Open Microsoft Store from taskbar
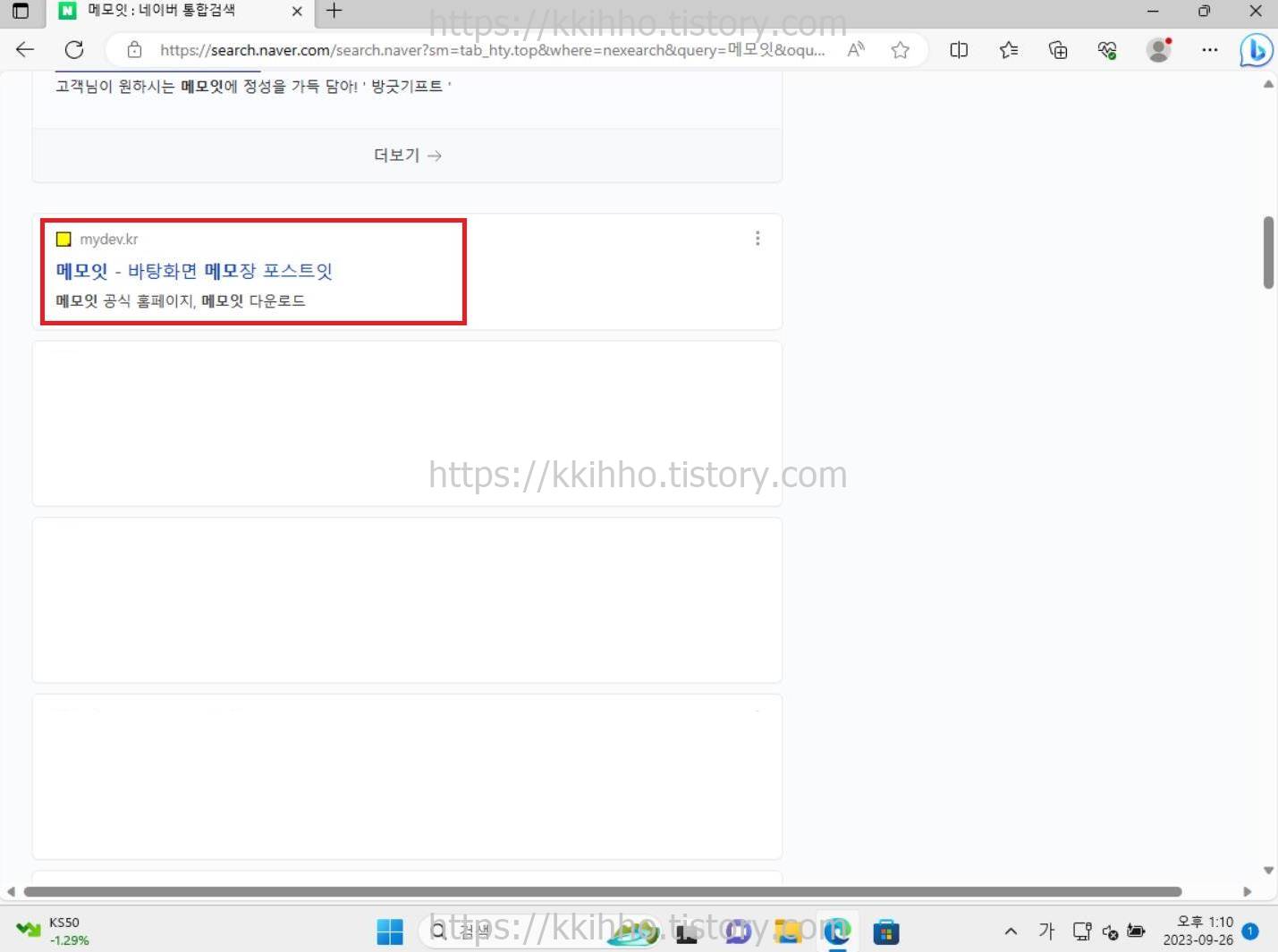This screenshot has width=1278, height=952. [885, 931]
